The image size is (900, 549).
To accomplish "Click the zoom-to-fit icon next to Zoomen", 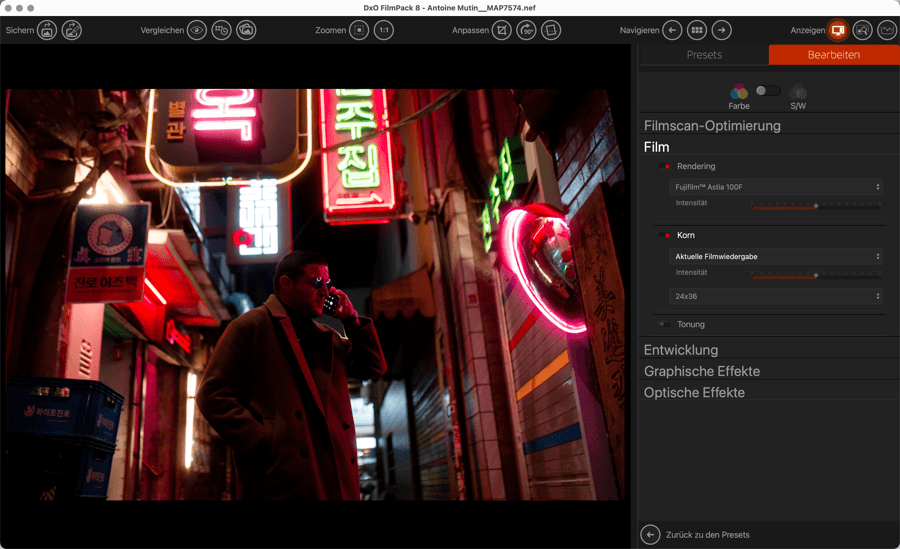I will [x=360, y=31].
